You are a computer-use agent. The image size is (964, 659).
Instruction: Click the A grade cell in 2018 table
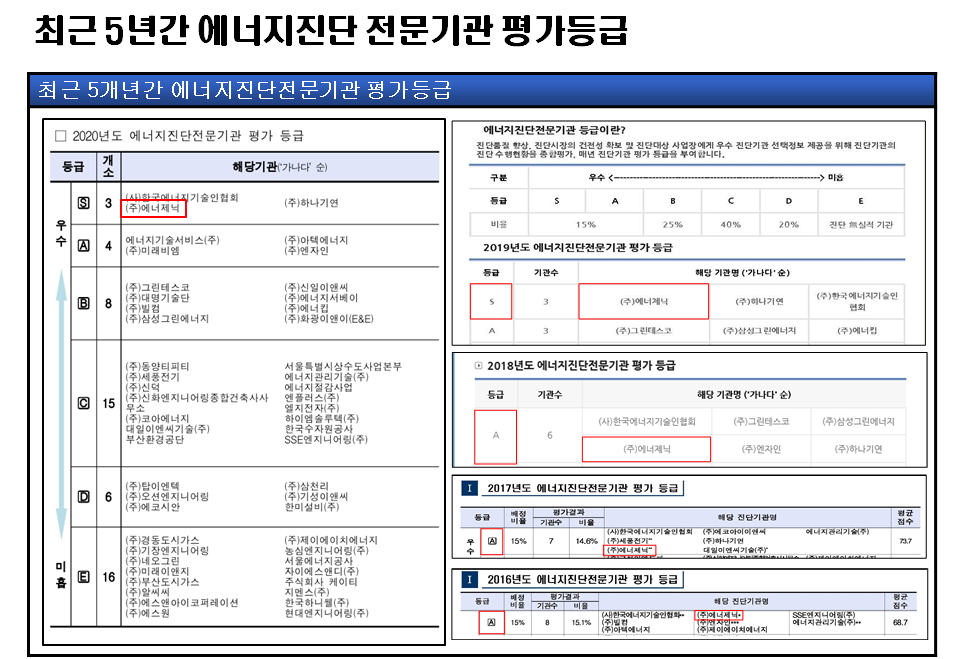pyautogui.click(x=496, y=436)
